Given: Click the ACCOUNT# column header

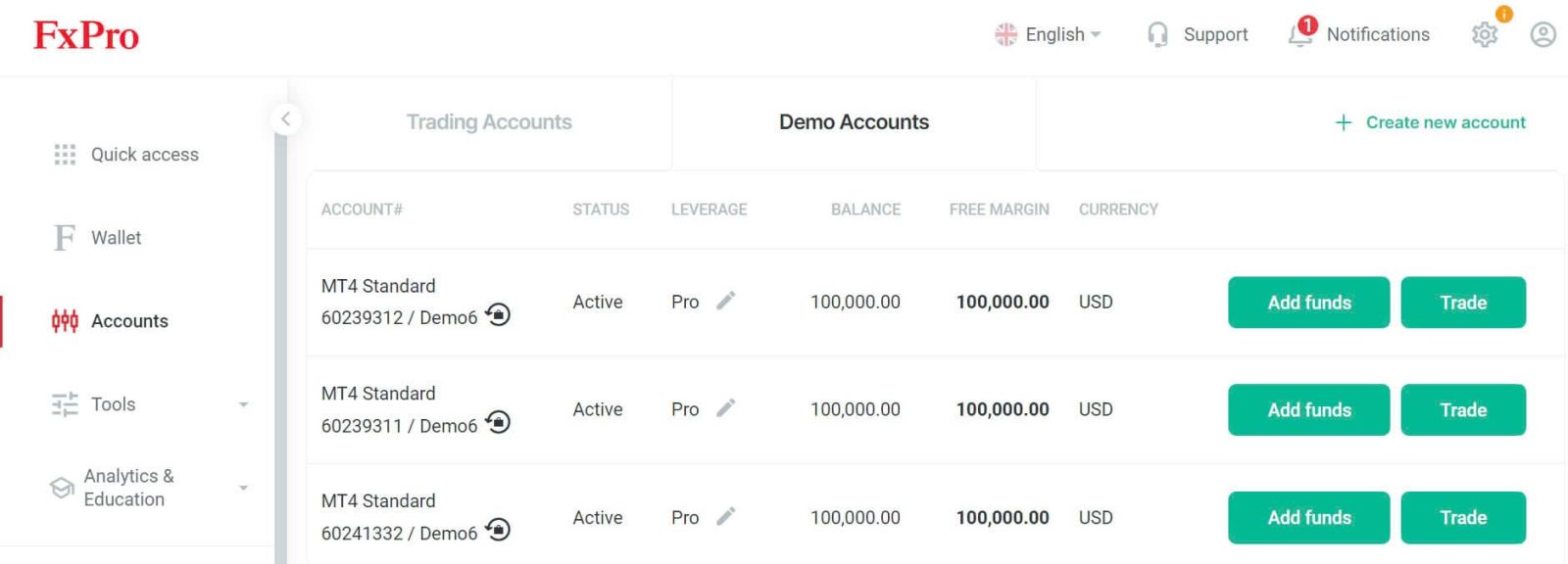Looking at the screenshot, I should (x=362, y=210).
